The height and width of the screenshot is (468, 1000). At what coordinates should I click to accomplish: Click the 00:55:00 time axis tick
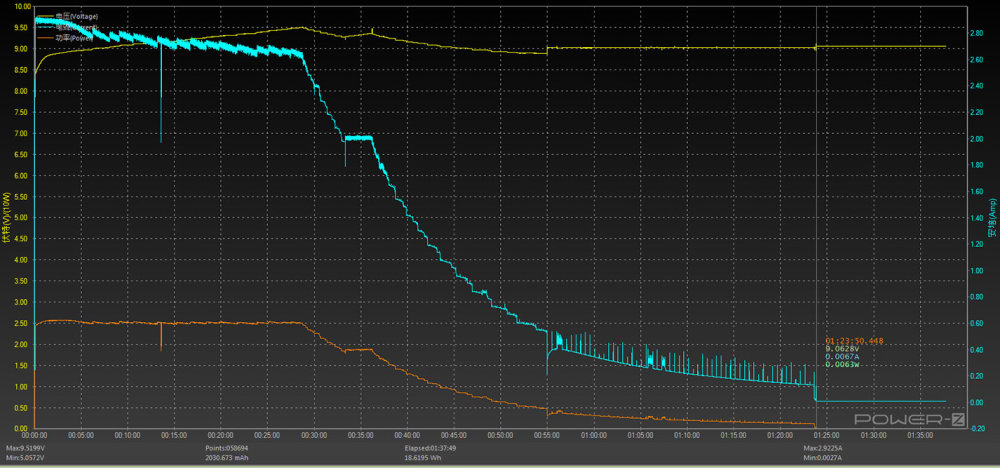pyautogui.click(x=547, y=435)
